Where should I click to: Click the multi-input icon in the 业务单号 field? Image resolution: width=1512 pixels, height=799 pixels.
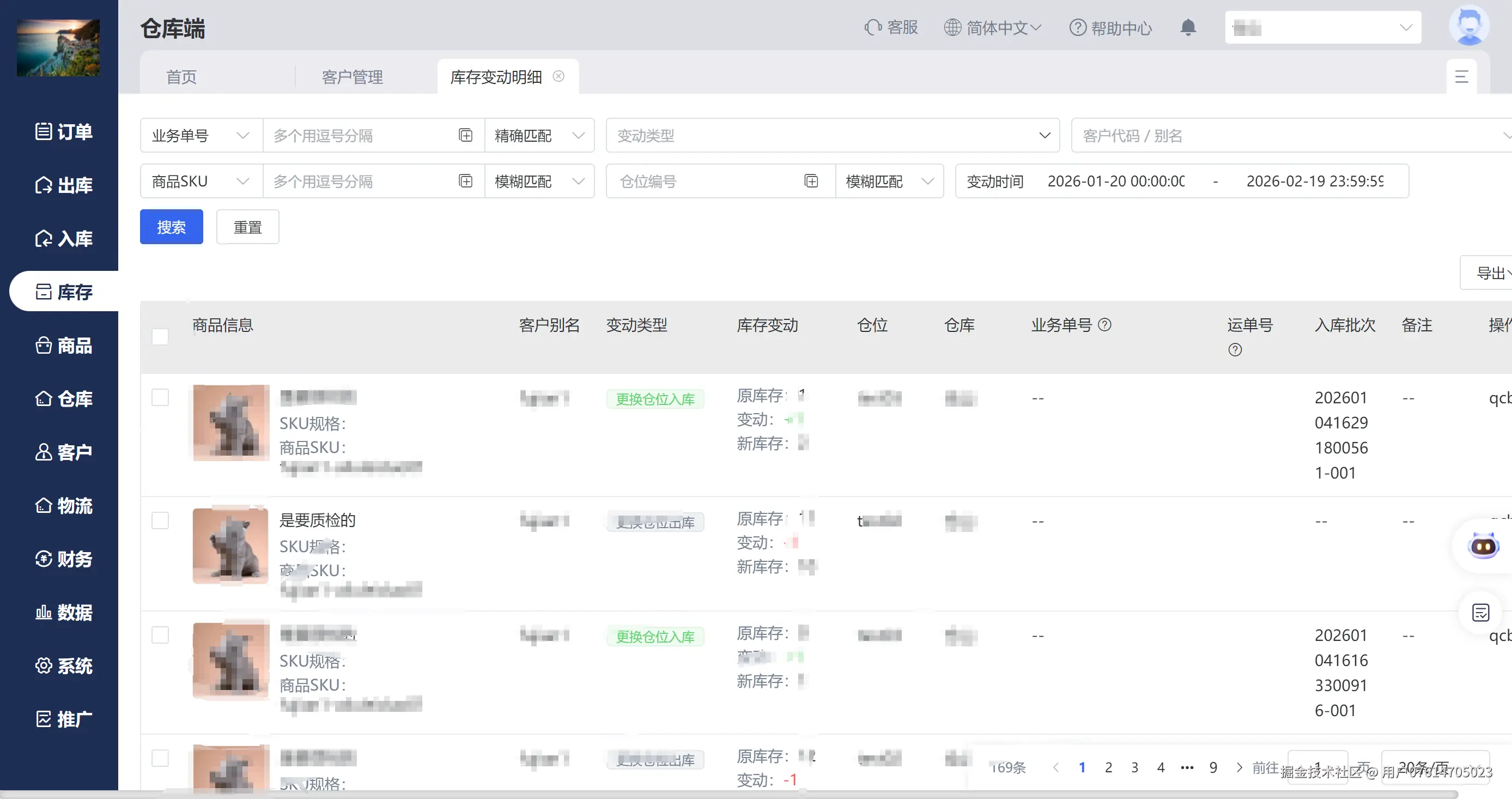coord(465,136)
